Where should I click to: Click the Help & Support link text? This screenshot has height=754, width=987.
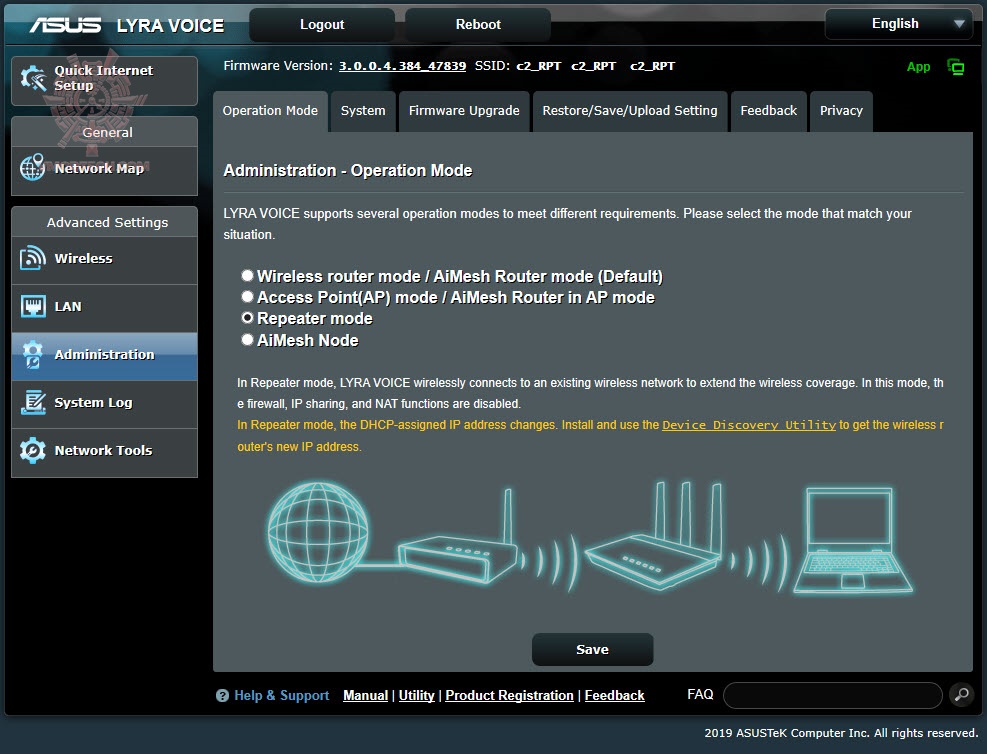click(x=281, y=695)
